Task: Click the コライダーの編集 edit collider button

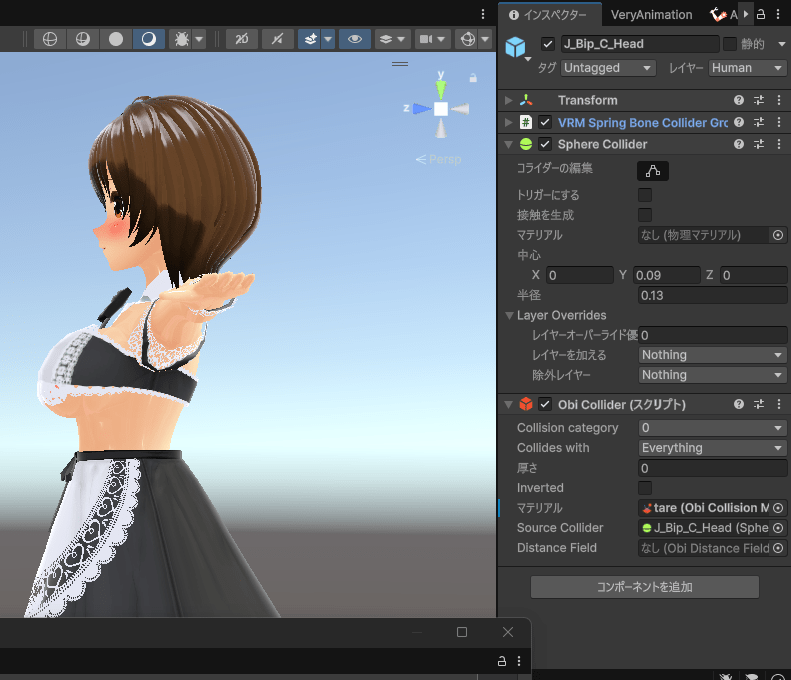Action: point(653,171)
